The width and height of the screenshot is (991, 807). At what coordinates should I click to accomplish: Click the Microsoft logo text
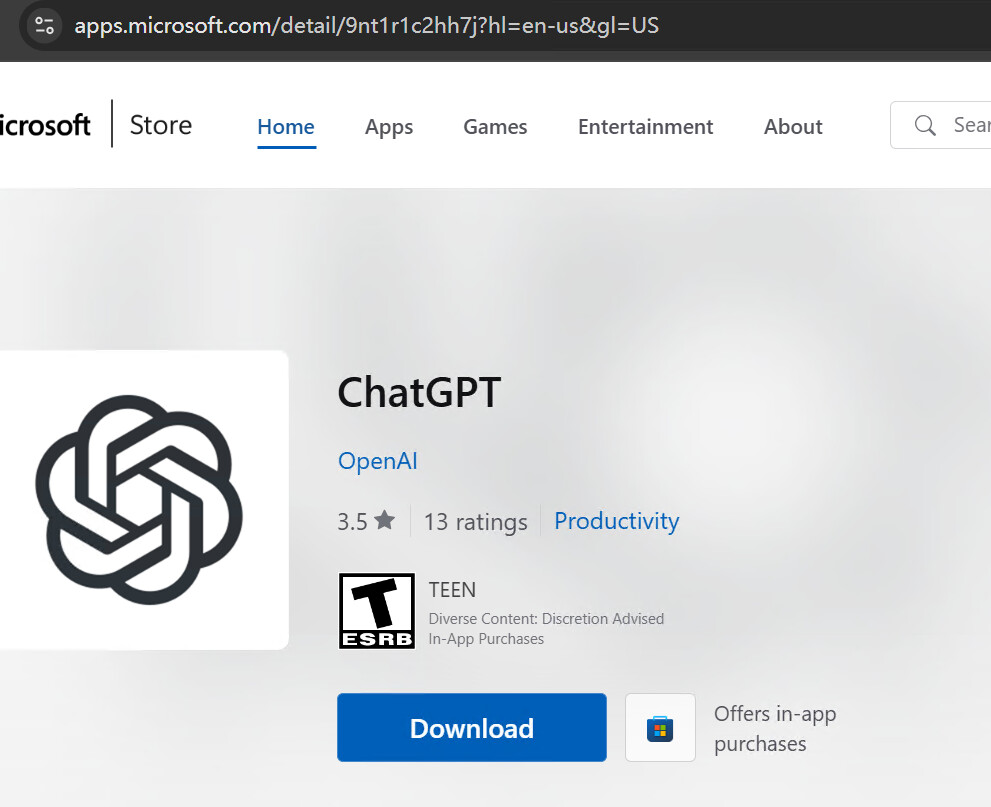point(45,125)
